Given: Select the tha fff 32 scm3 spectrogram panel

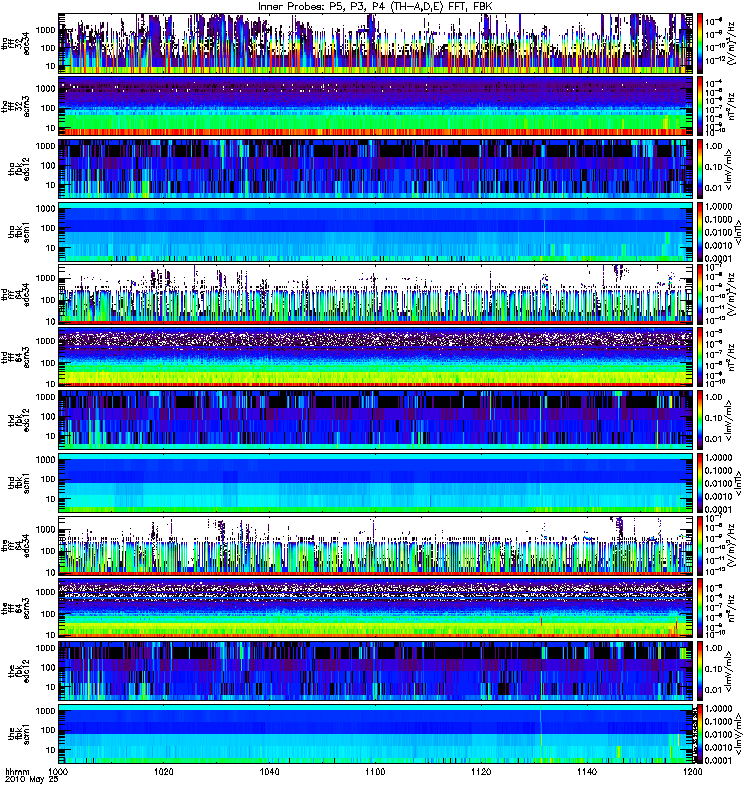Looking at the screenshot, I should tap(376, 106).
